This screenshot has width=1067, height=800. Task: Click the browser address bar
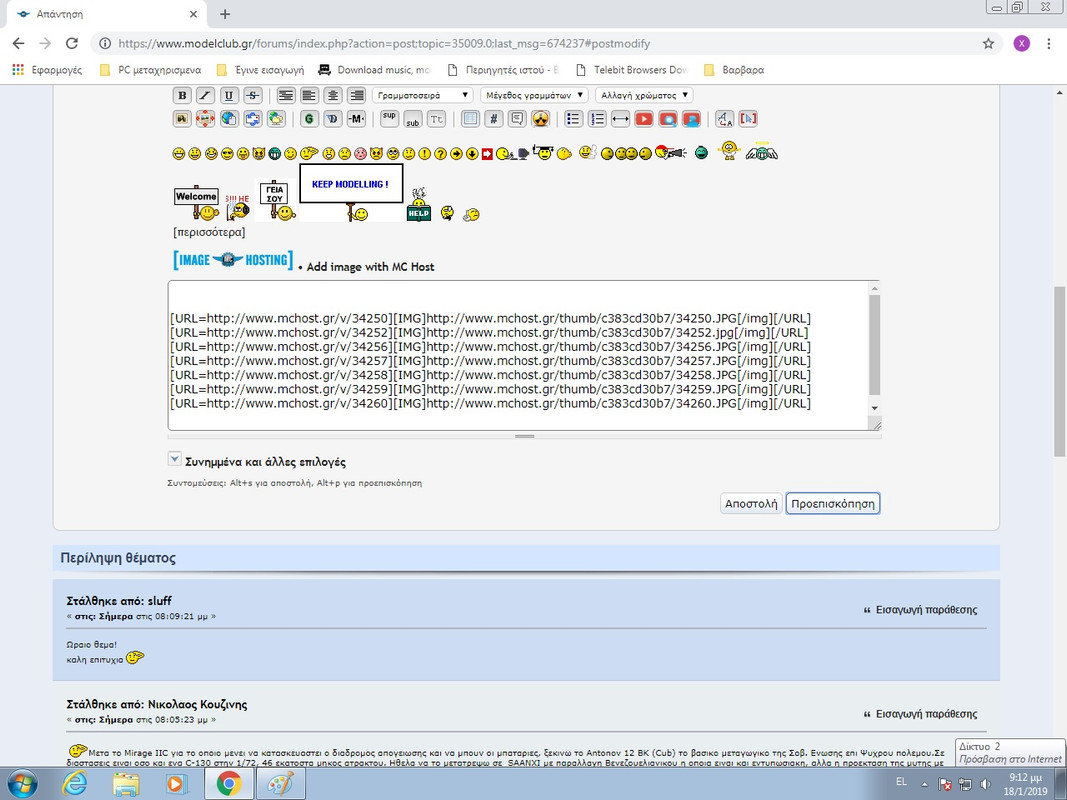pos(544,44)
